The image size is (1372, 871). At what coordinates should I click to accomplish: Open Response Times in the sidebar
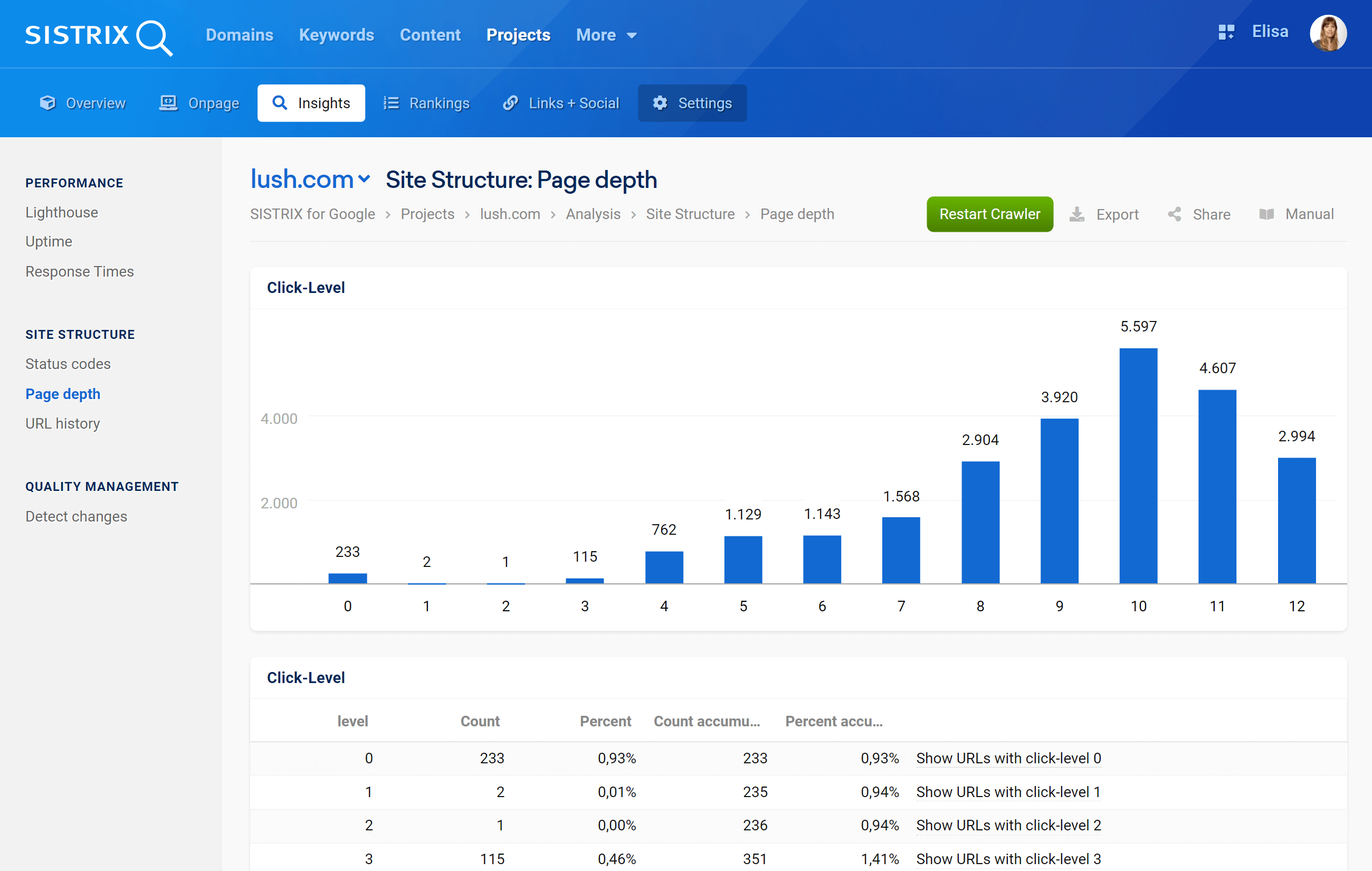[79, 271]
